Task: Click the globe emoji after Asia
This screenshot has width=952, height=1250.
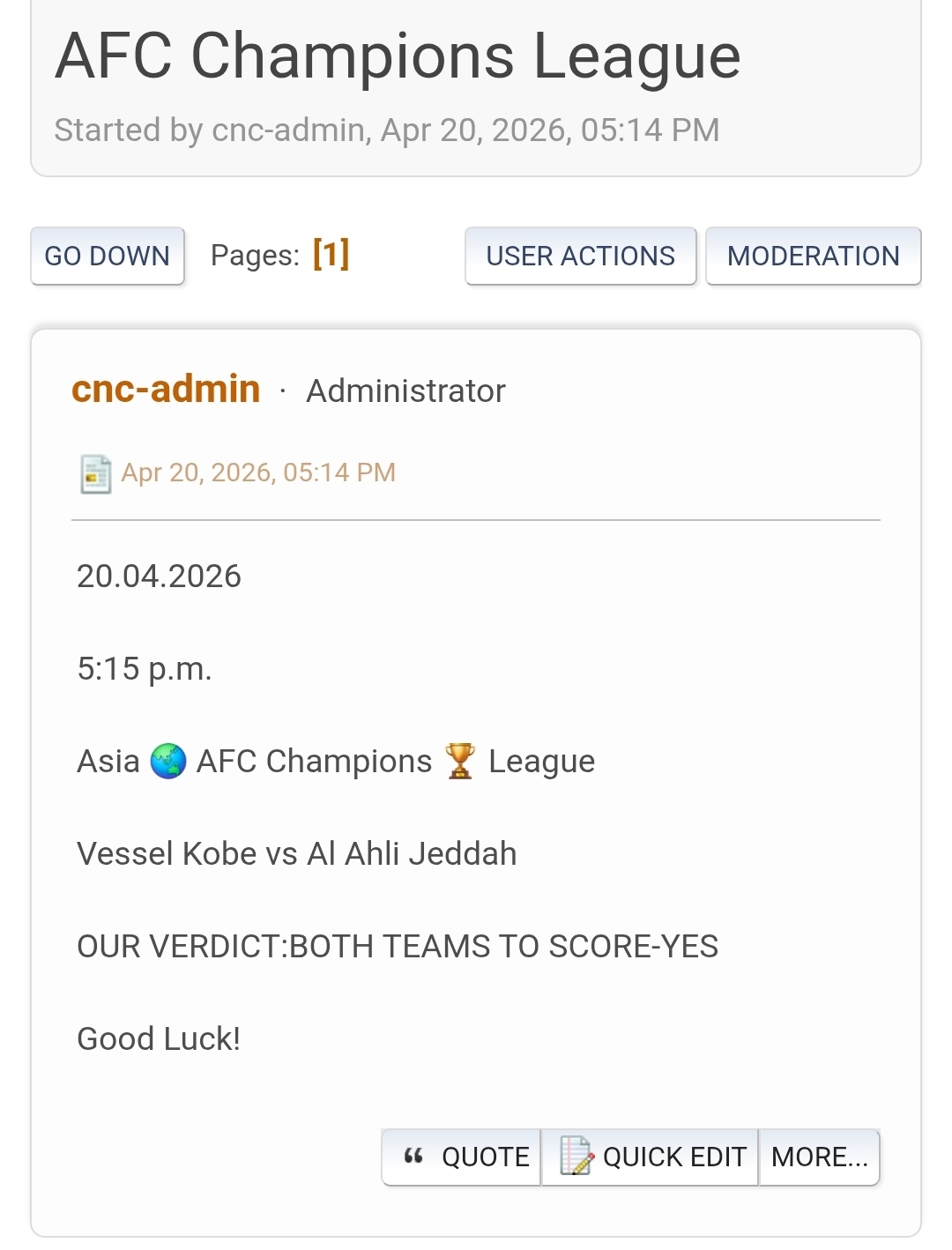Action: point(168,762)
